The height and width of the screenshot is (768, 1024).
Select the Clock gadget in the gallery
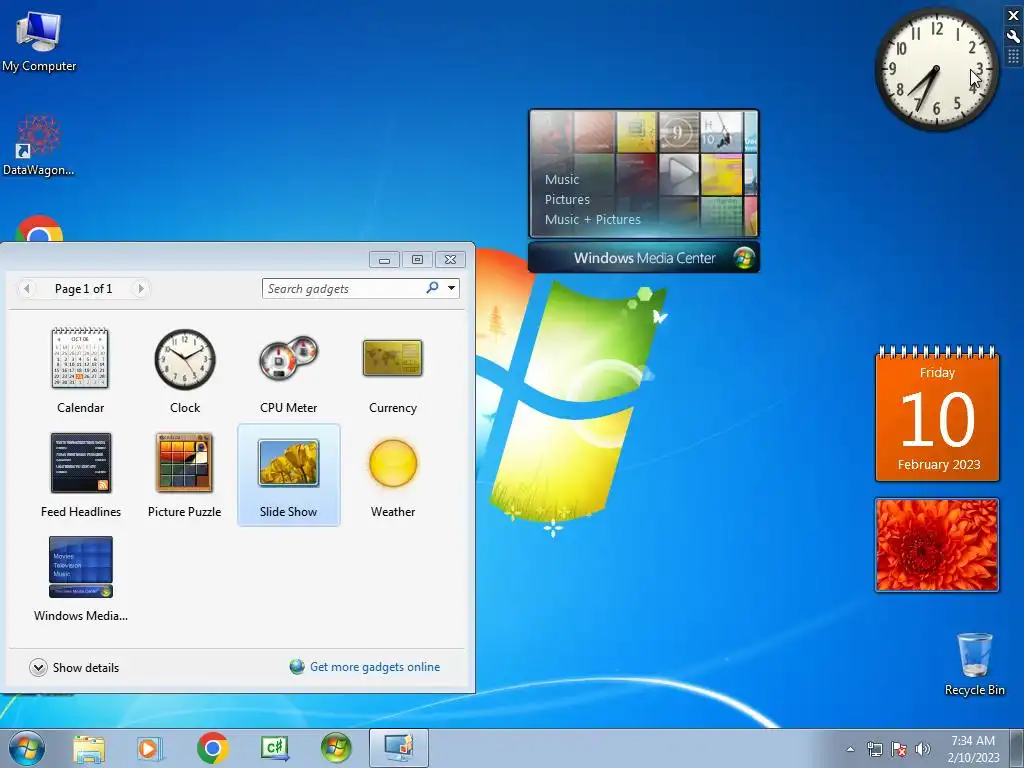[185, 371]
